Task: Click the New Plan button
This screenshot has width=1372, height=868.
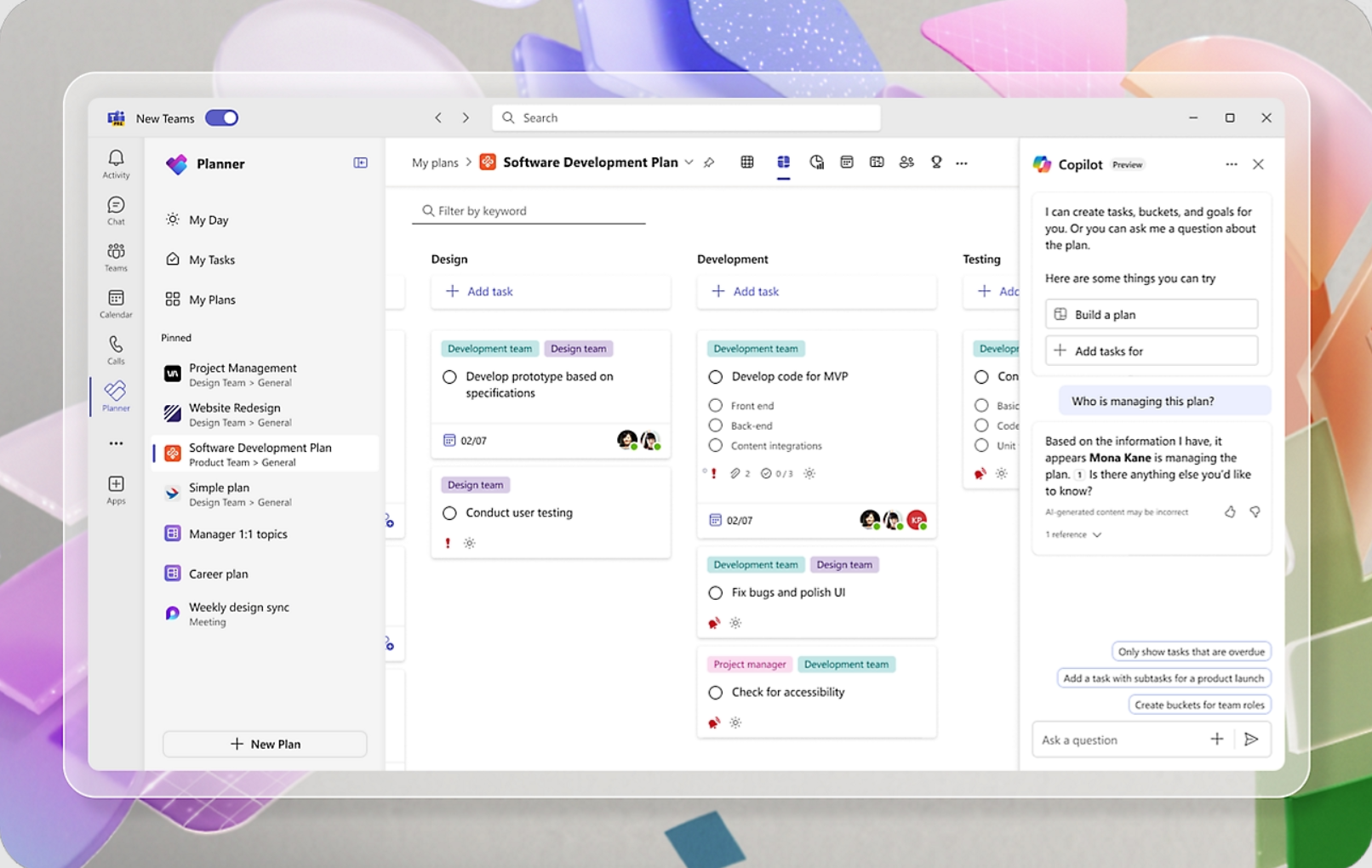Action: point(264,743)
